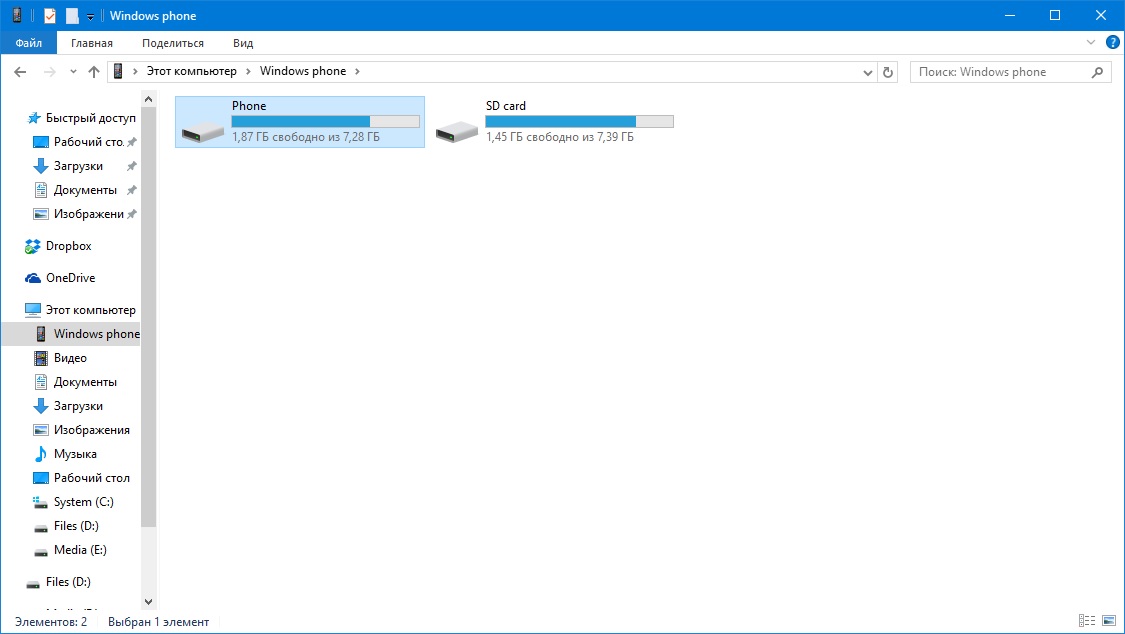Image resolution: width=1125 pixels, height=634 pixels.
Task: Open the last Files (D:) entry in navigation pane
Action: point(68,582)
